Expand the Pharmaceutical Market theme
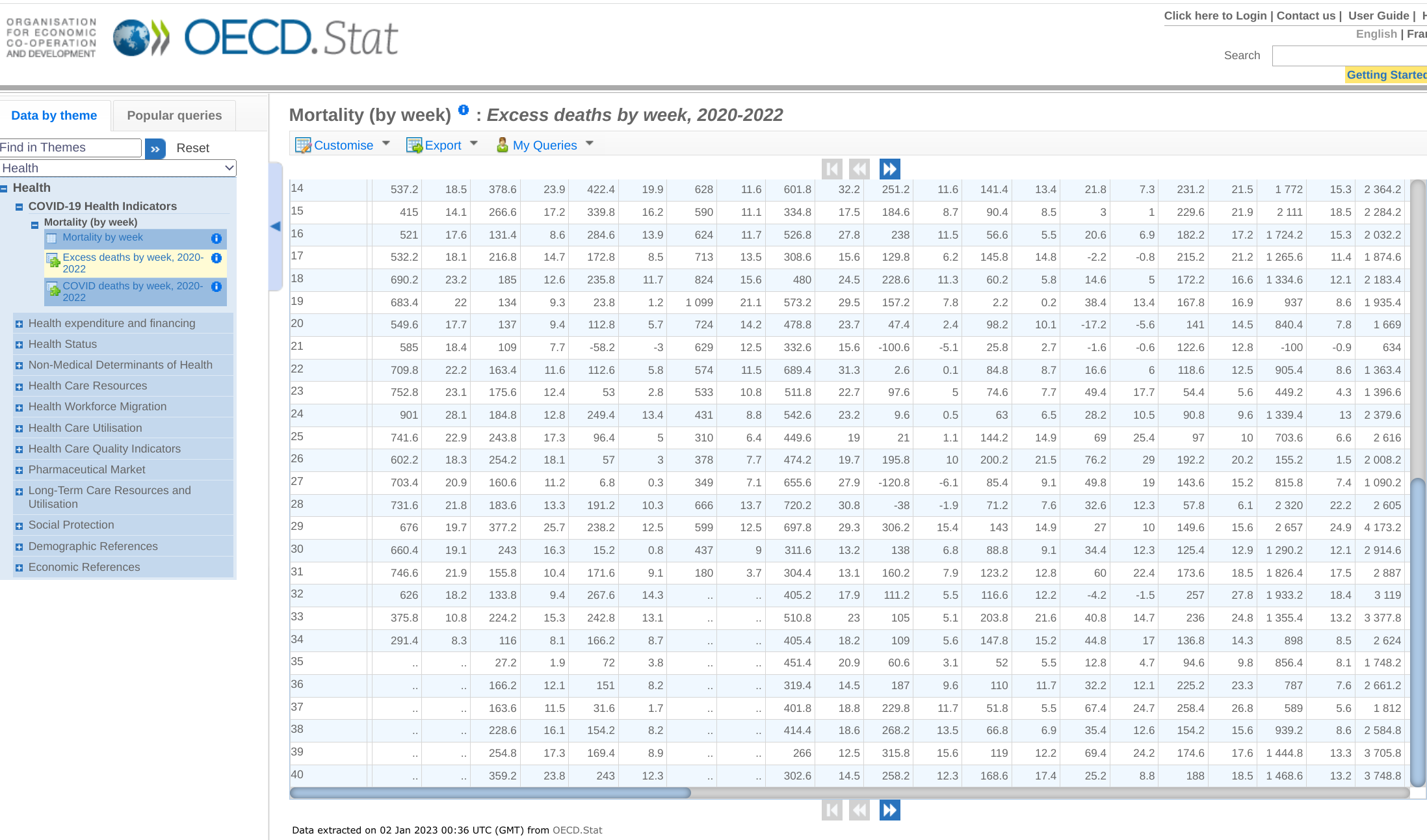Viewport: 1427px width, 840px height. [19, 470]
